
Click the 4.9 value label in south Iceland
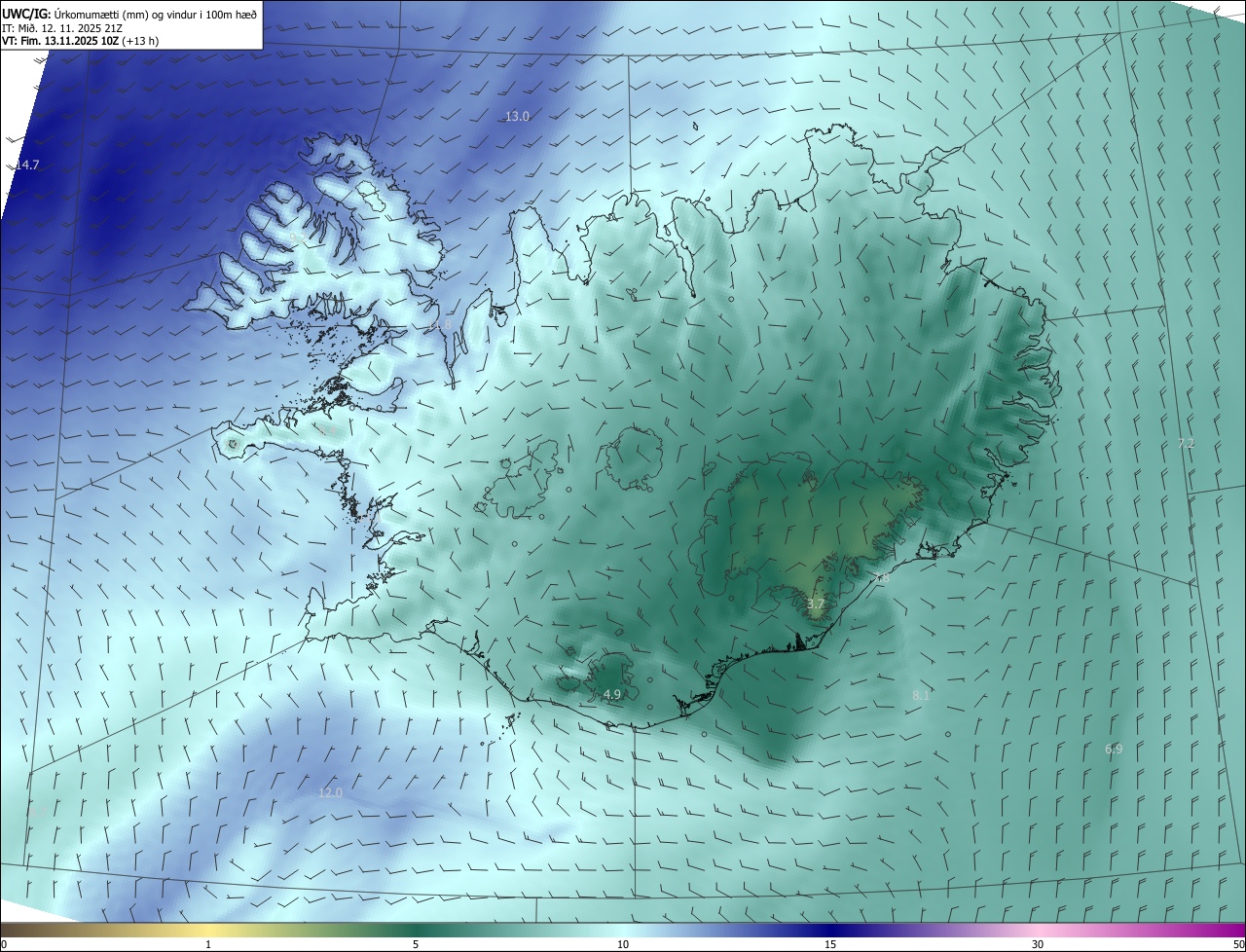(x=612, y=695)
